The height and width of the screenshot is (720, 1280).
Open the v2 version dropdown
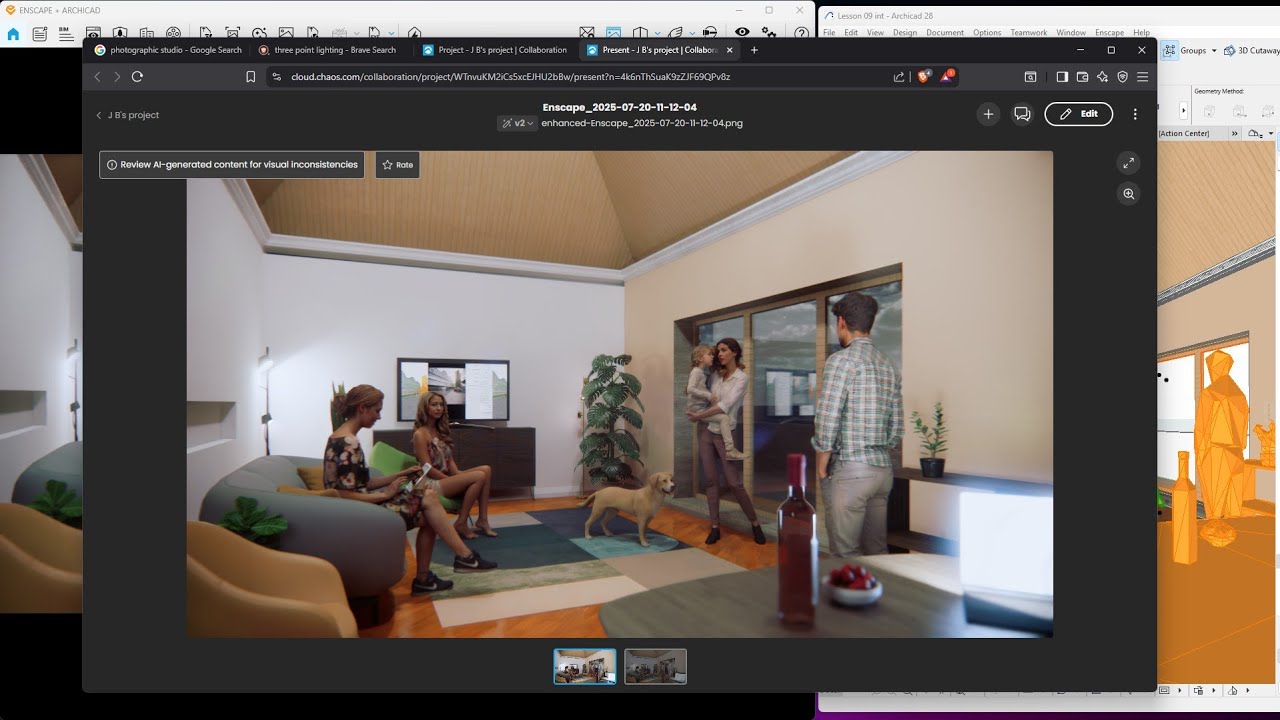point(518,123)
